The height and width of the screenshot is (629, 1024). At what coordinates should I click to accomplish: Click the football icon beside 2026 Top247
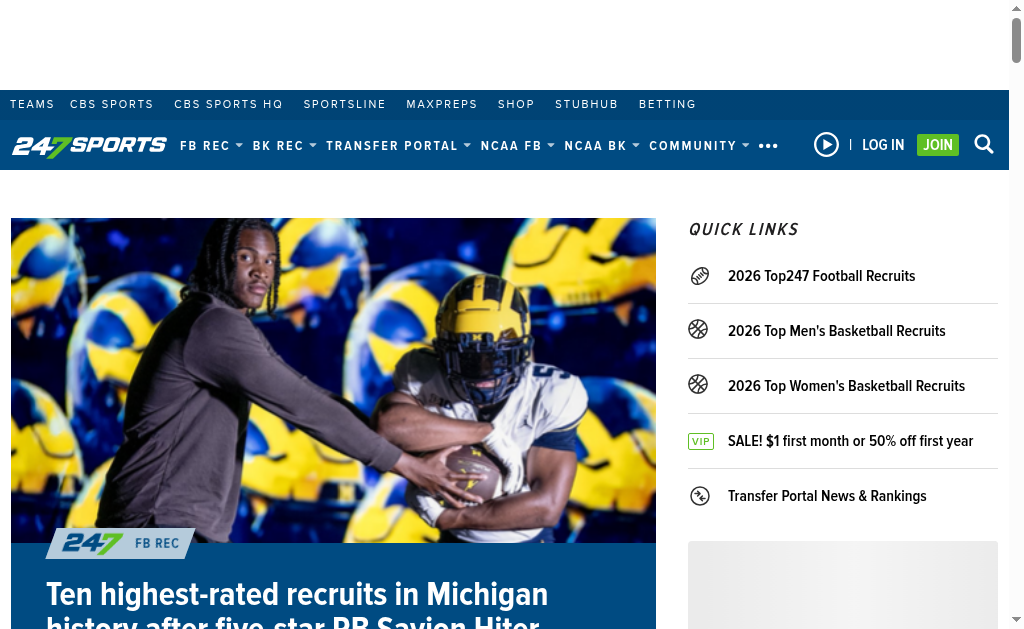(x=699, y=276)
